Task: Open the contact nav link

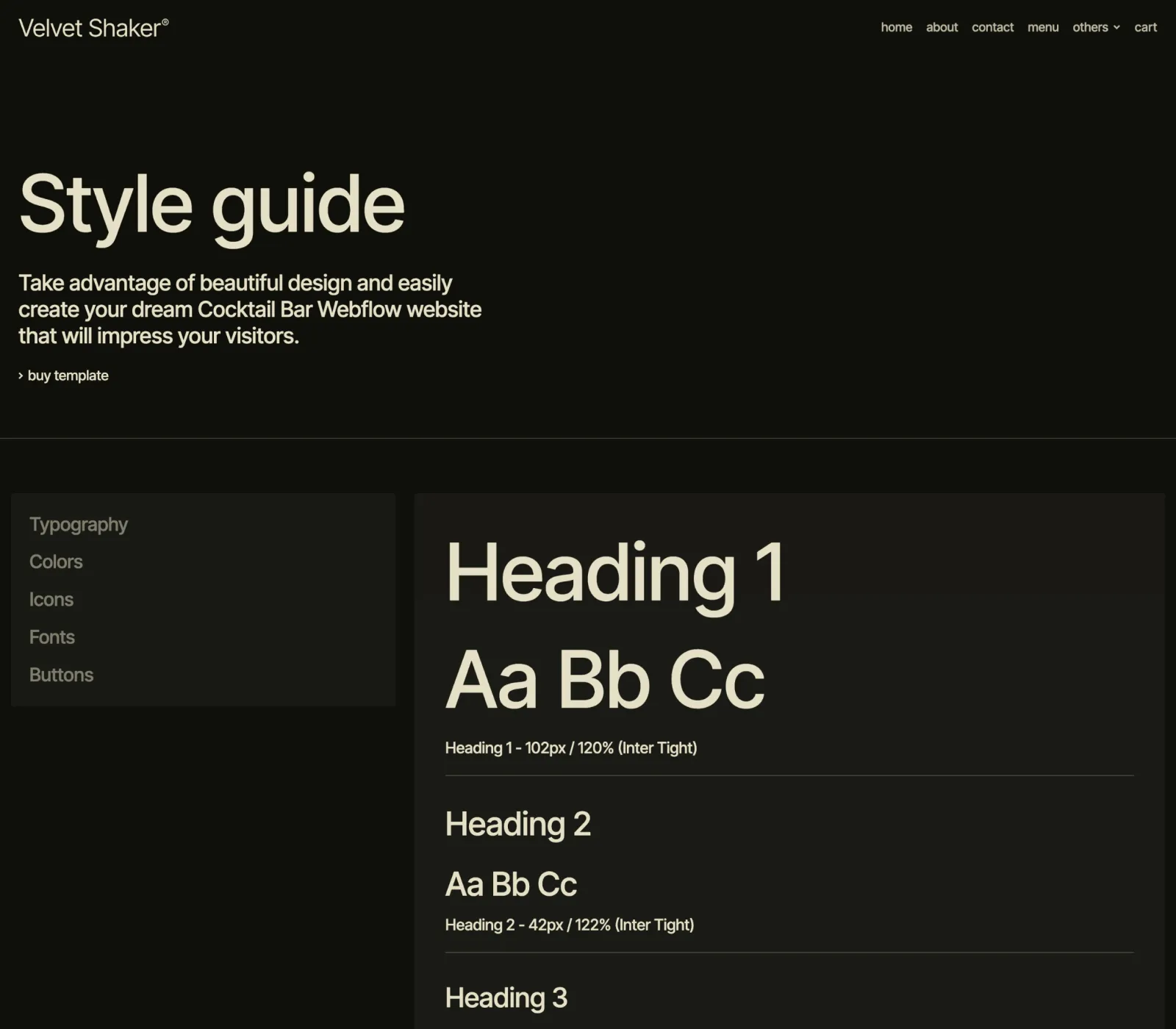Action: coord(992,27)
